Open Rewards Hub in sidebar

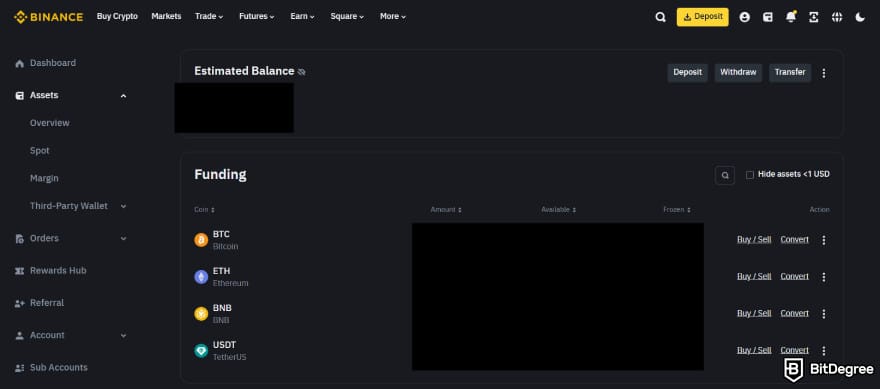click(x=58, y=271)
